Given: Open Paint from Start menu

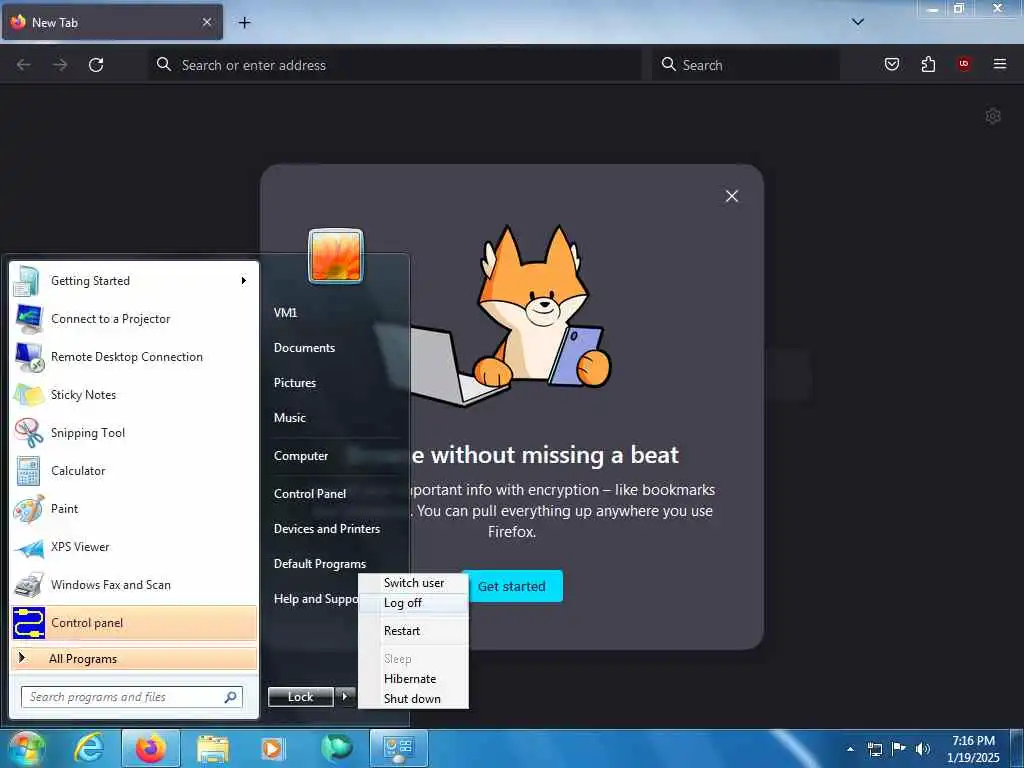Looking at the screenshot, I should pos(134,509).
